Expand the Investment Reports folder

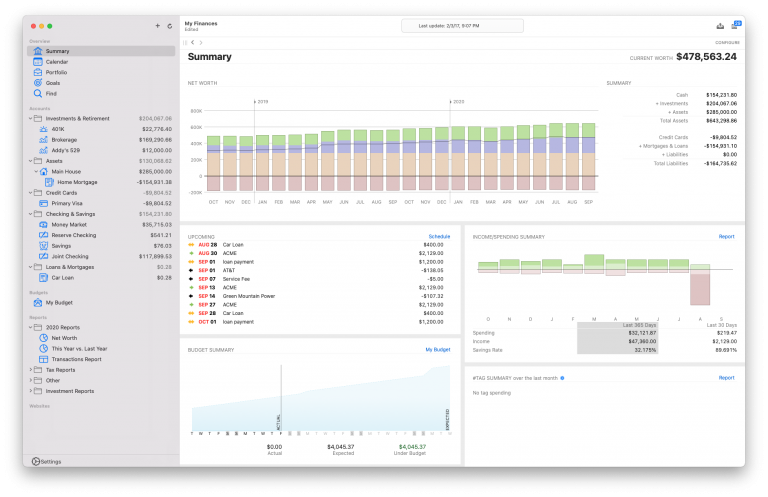coord(30,391)
